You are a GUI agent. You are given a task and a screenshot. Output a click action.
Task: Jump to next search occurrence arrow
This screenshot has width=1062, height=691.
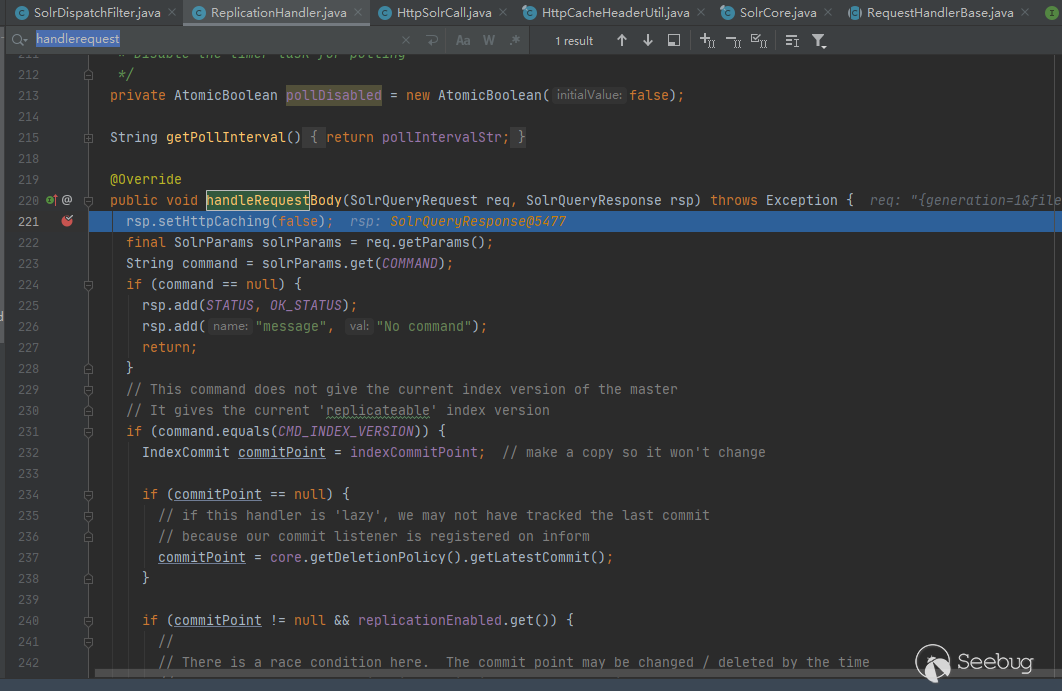click(x=648, y=41)
